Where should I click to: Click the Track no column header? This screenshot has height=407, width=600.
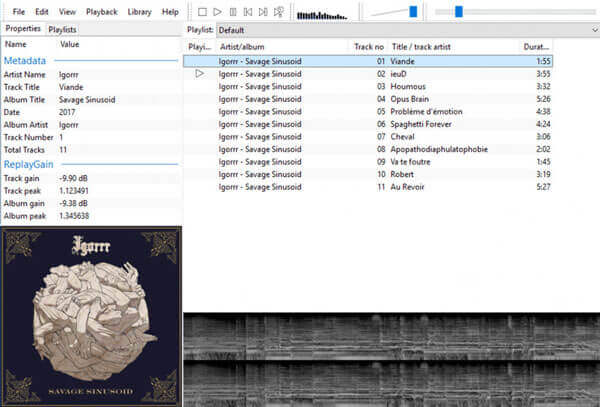click(369, 47)
